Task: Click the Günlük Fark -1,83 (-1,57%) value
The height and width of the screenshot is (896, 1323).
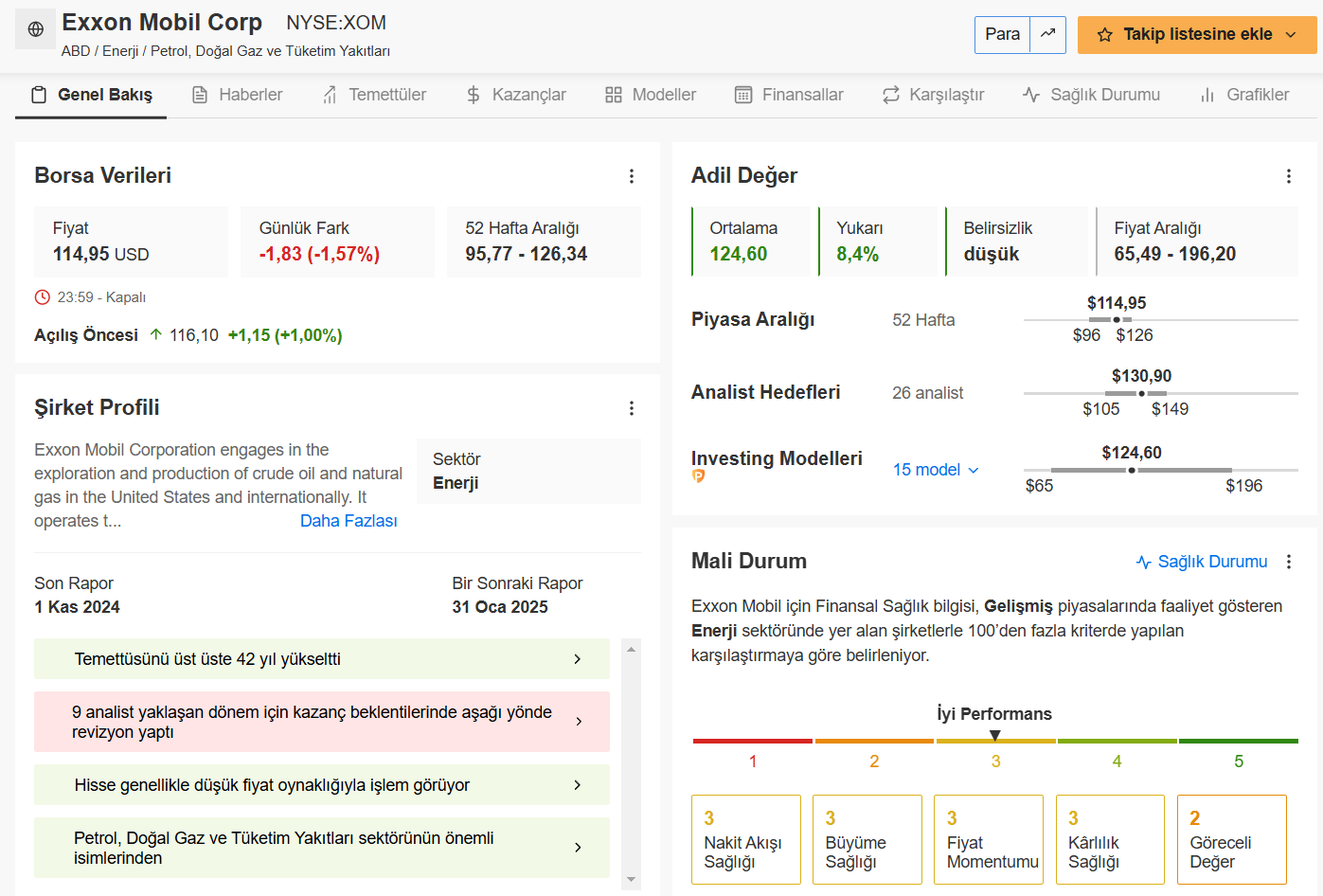Action: tap(319, 254)
